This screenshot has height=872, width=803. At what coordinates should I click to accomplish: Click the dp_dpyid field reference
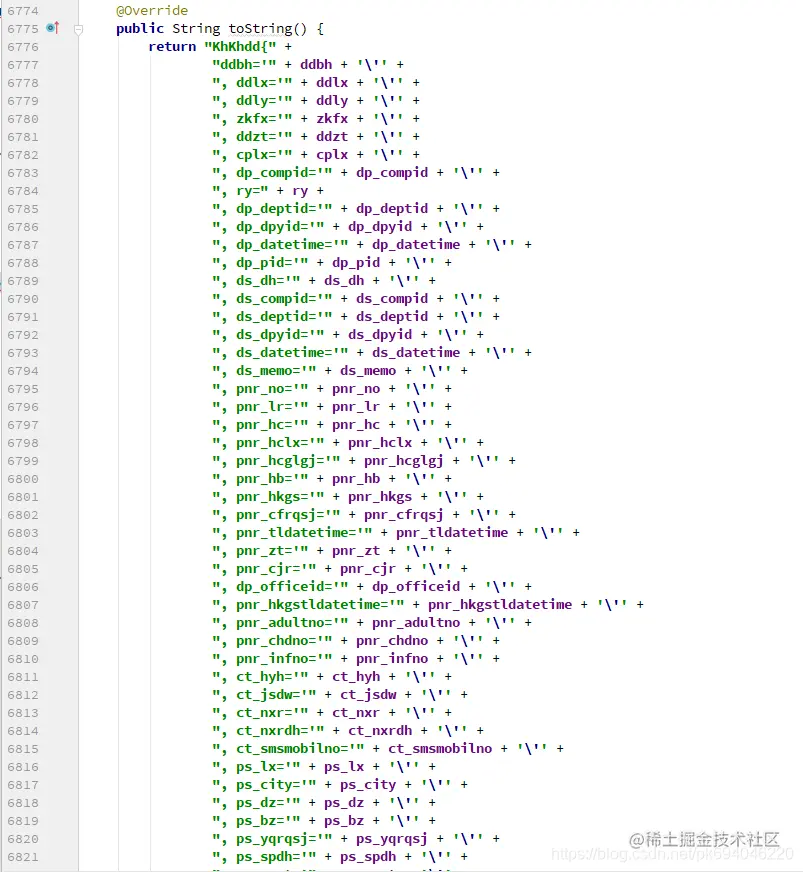tap(380, 226)
